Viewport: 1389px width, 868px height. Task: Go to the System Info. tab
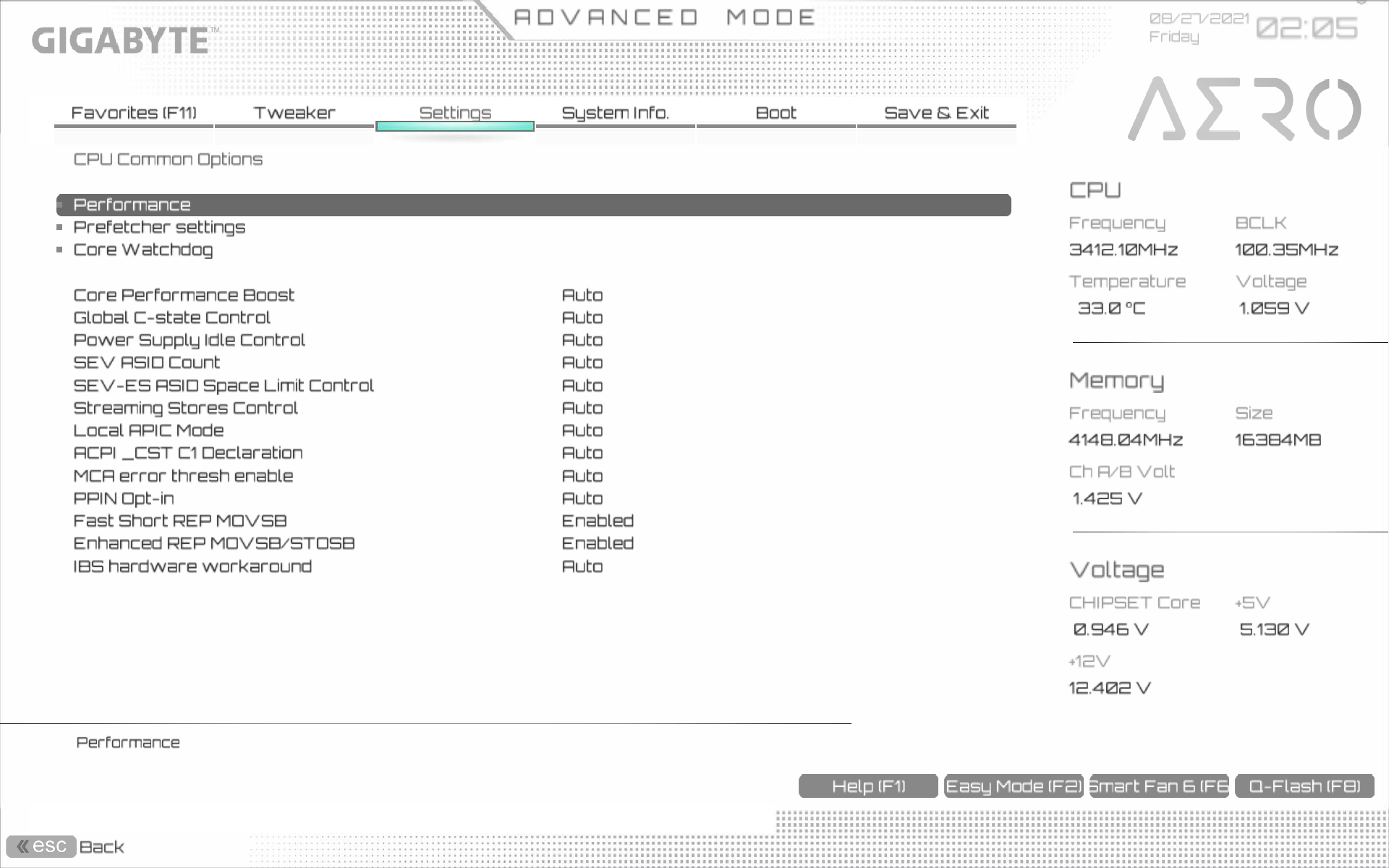point(615,113)
